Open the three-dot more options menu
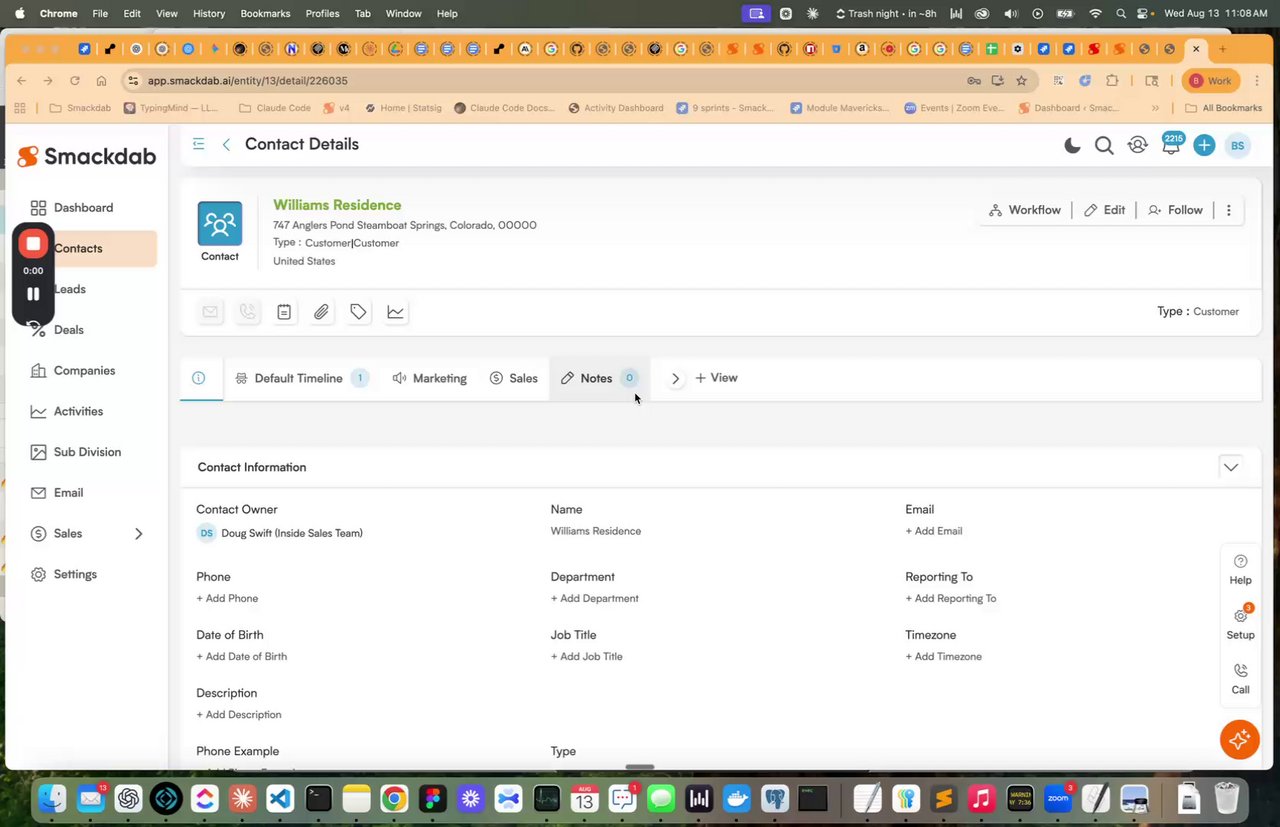Viewport: 1280px width, 827px height. [x=1229, y=210]
